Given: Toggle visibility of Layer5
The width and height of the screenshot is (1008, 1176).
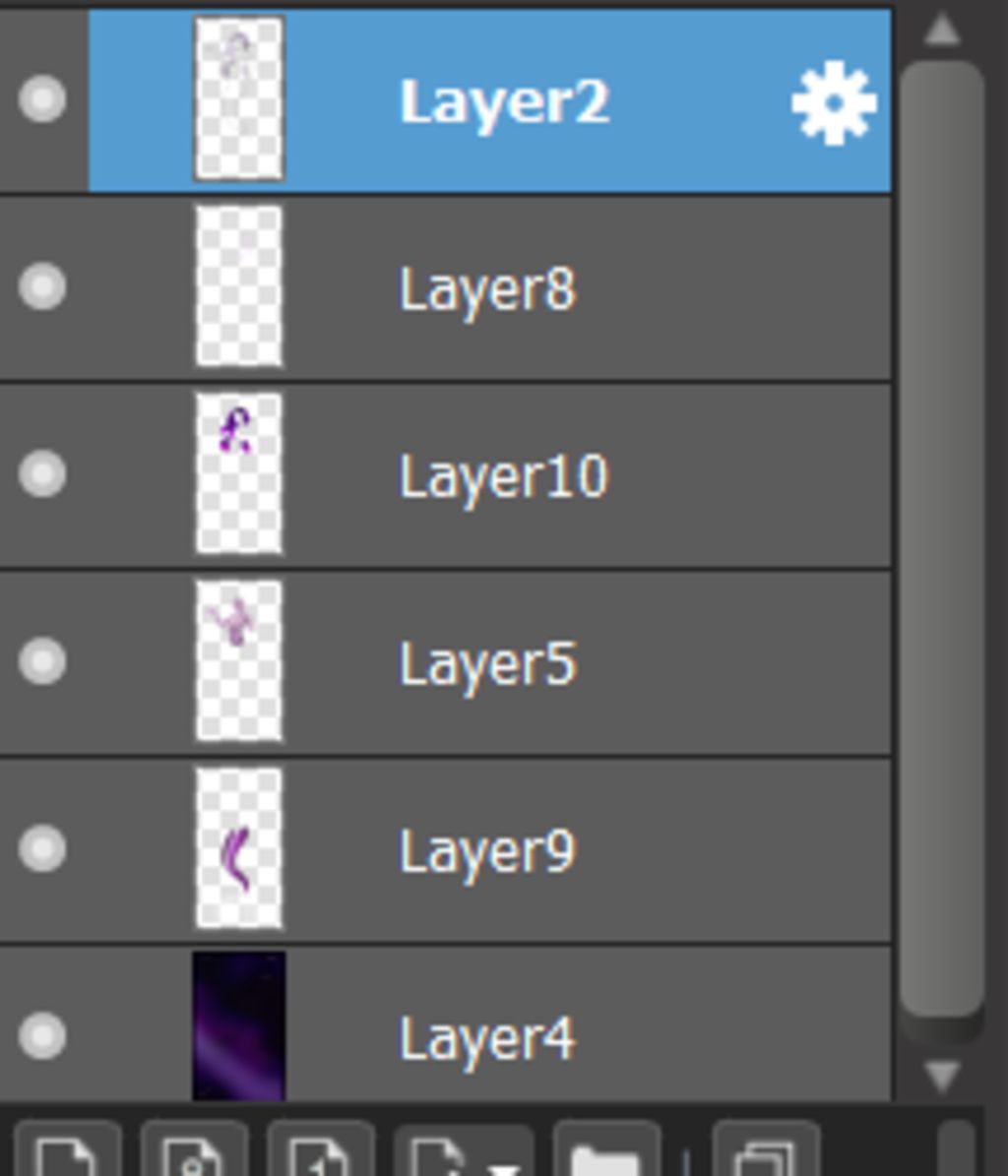Looking at the screenshot, I should point(42,660).
